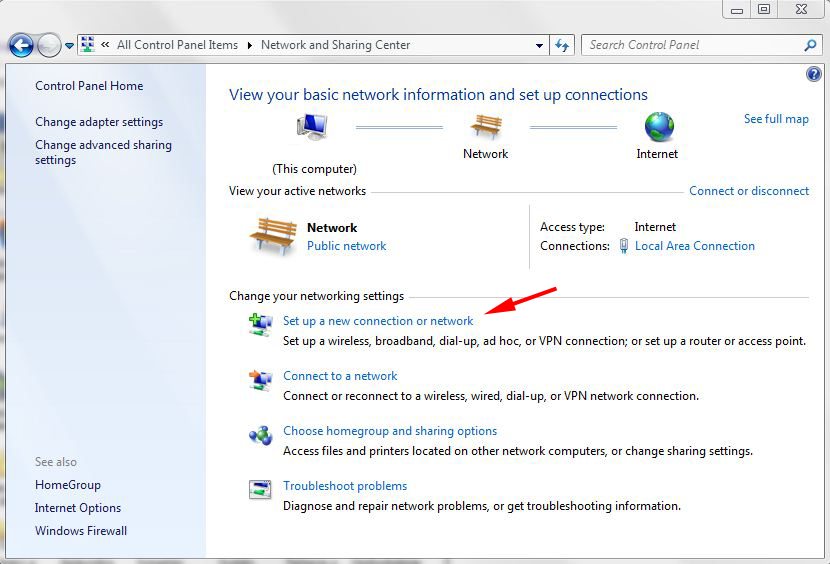Open See full map link

pyautogui.click(x=776, y=119)
